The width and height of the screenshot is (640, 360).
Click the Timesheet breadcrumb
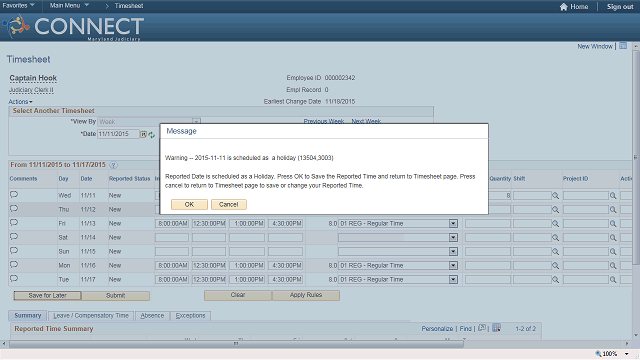129,6
